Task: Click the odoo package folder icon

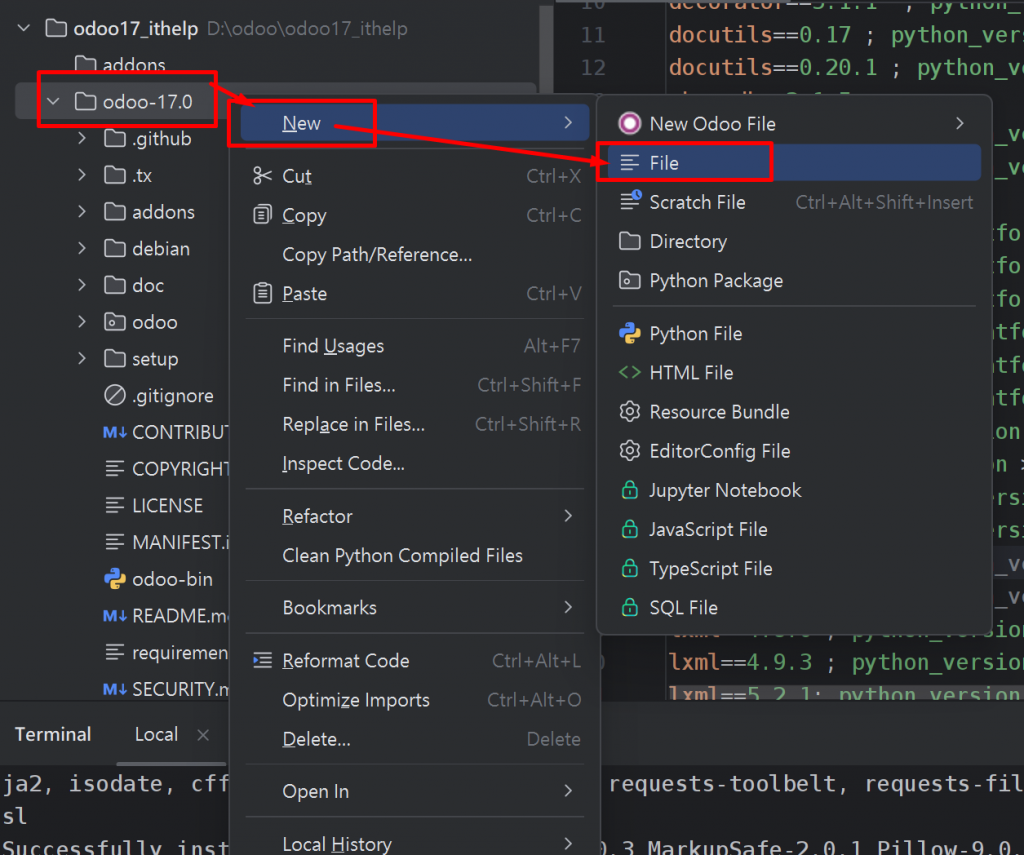Action: 115,322
